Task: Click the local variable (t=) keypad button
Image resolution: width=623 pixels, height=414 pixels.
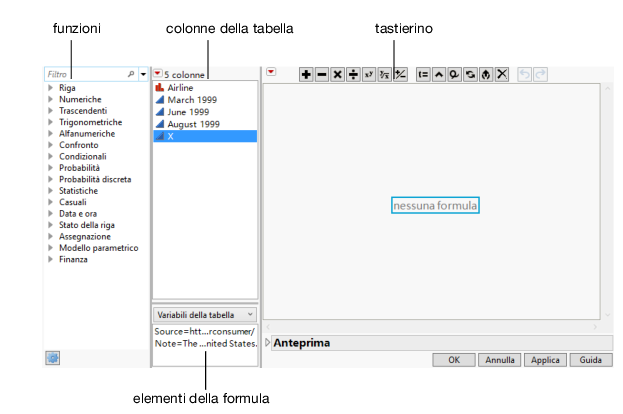Action: pyautogui.click(x=423, y=74)
